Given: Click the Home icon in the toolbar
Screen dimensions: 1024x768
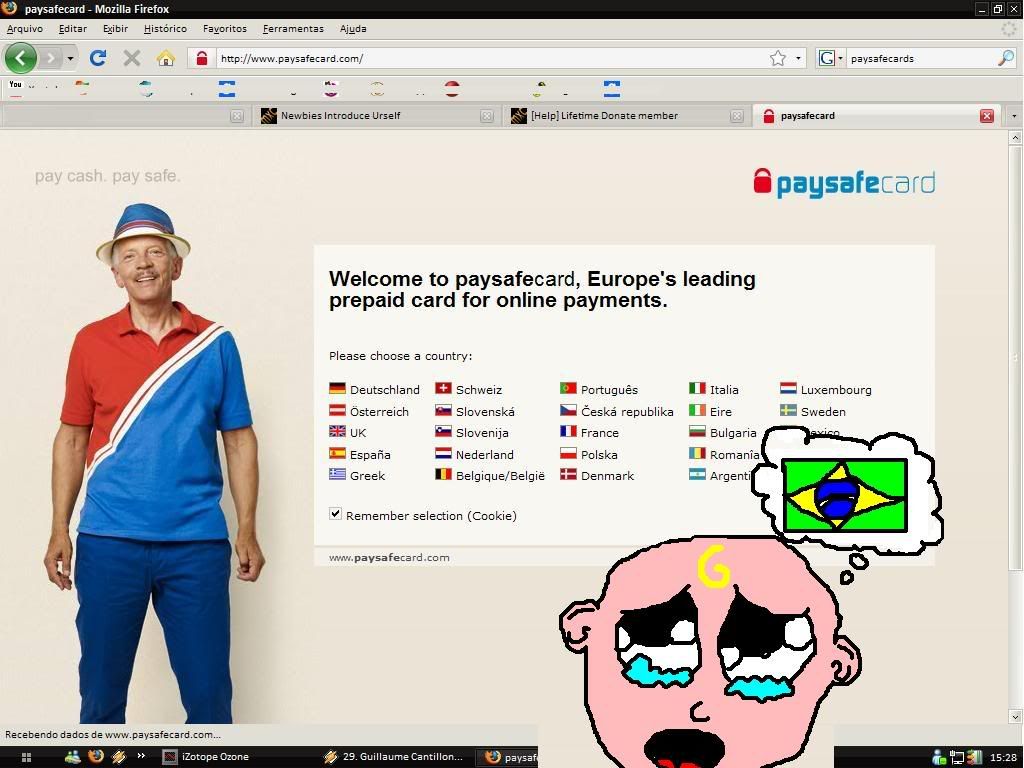Looking at the screenshot, I should coord(166,58).
